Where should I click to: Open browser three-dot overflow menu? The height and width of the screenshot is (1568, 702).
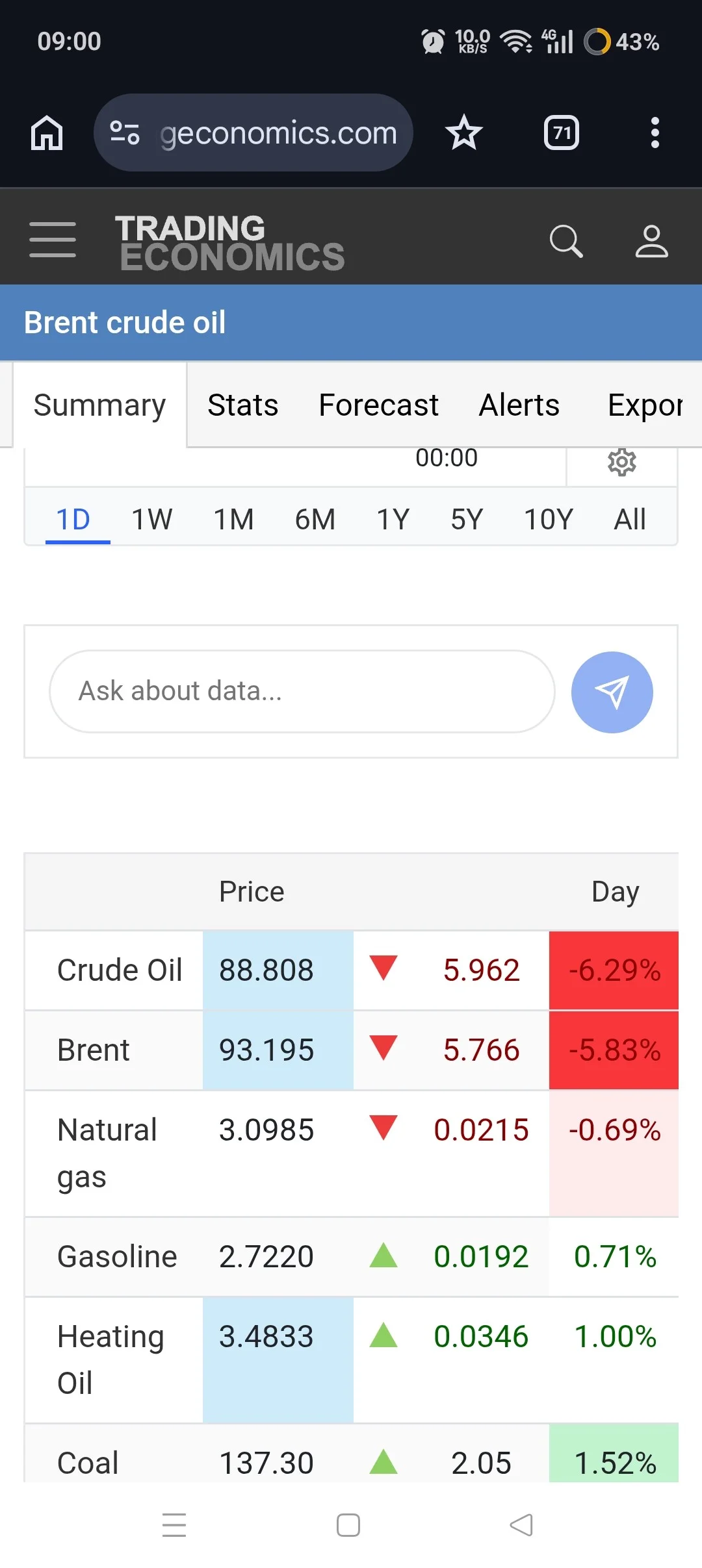point(655,133)
